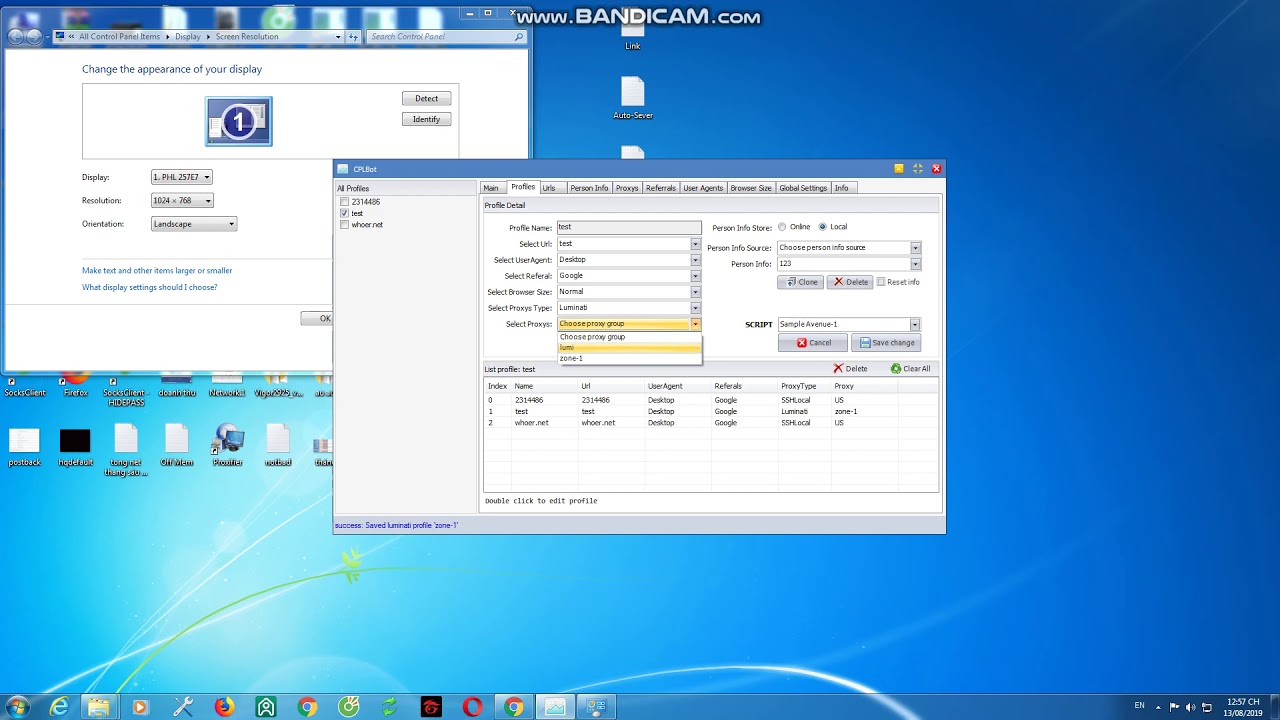Click the Search Control Panel field
Screen dimensions: 1280x720
point(447,37)
